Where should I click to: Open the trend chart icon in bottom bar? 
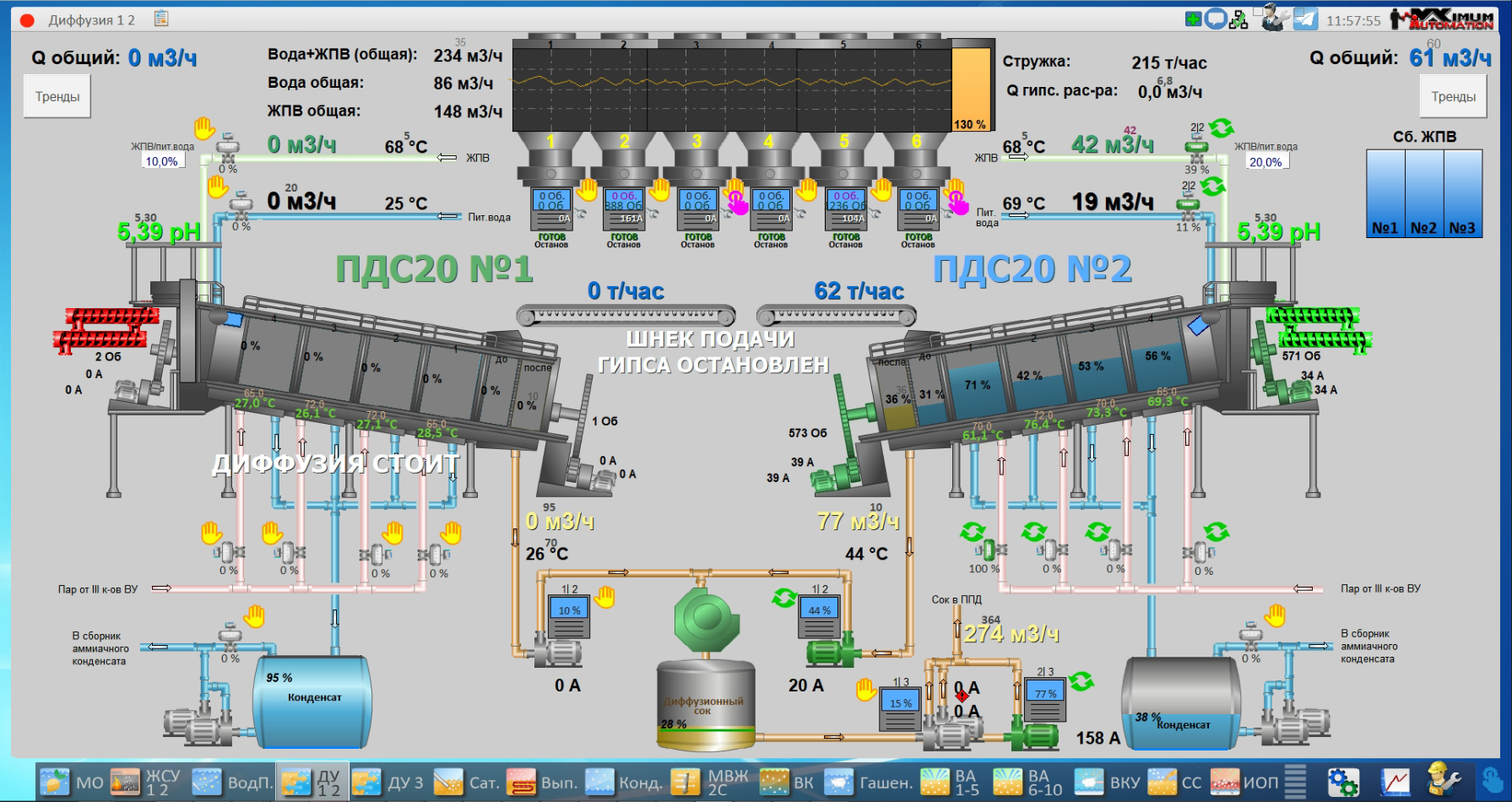click(1395, 783)
